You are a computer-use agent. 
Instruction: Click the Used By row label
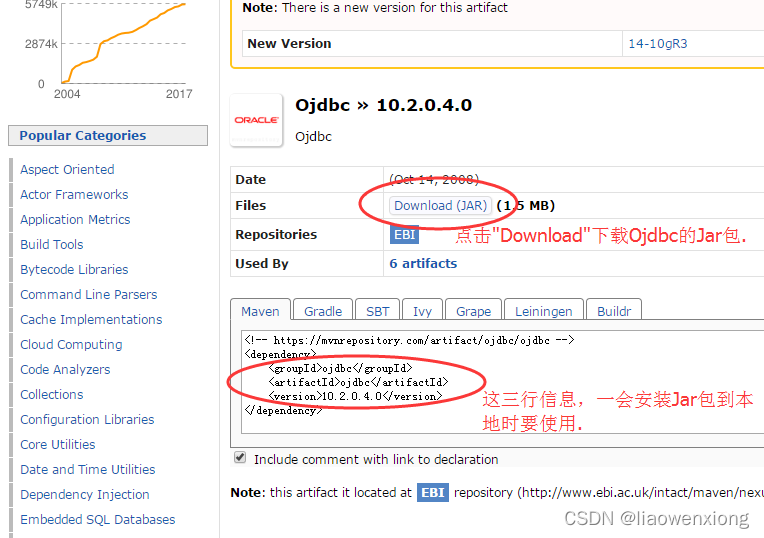pos(262,264)
